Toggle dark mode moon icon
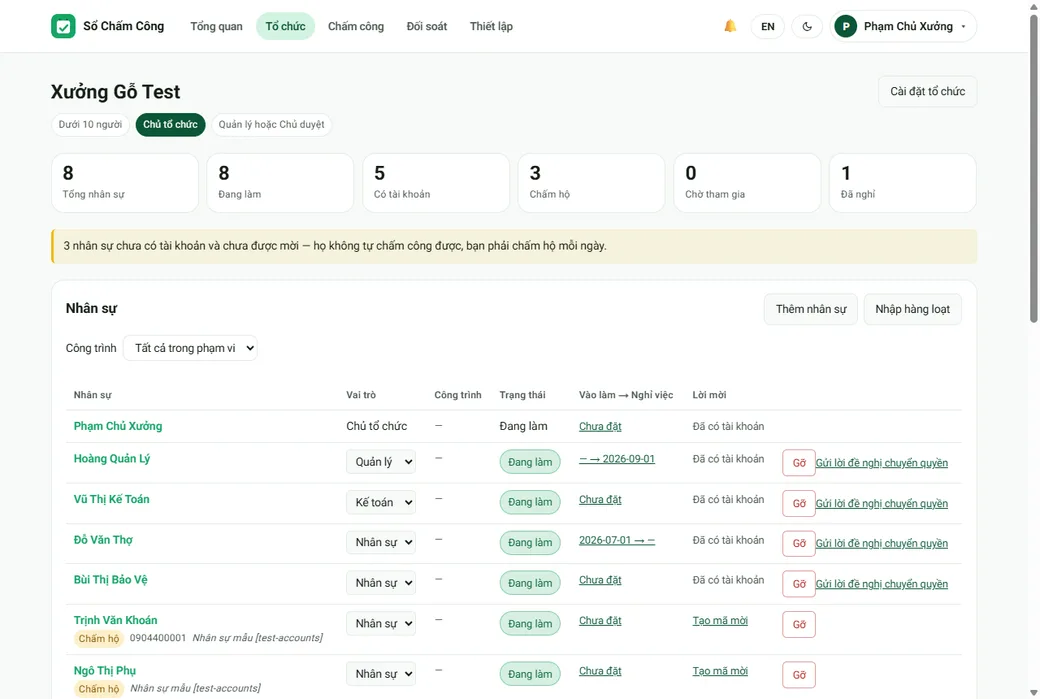 pyautogui.click(x=807, y=27)
